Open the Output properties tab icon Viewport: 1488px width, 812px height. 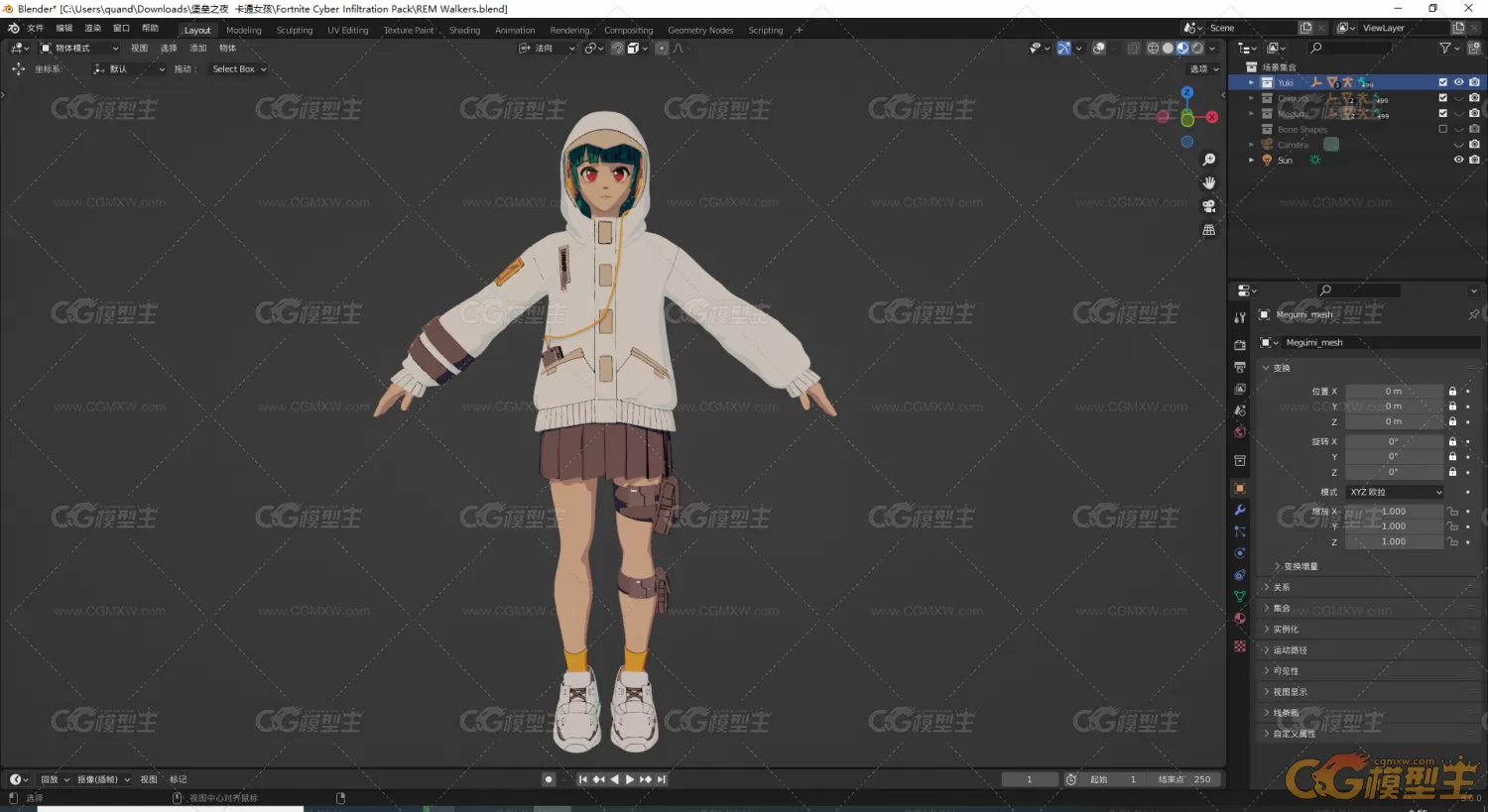pos(1240,367)
